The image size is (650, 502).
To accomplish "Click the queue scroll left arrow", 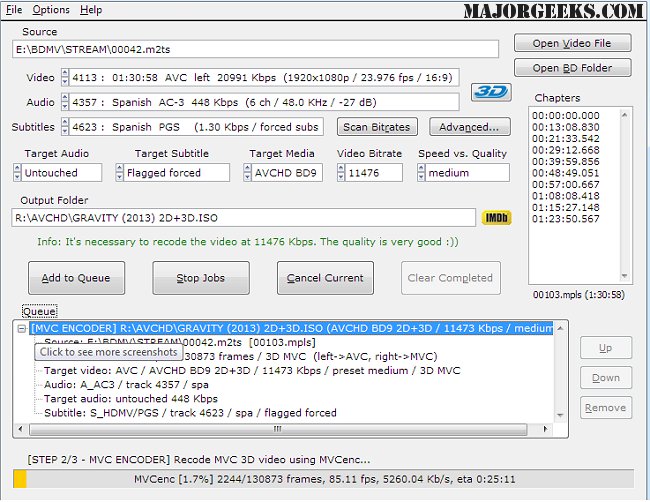I will [x=21, y=429].
